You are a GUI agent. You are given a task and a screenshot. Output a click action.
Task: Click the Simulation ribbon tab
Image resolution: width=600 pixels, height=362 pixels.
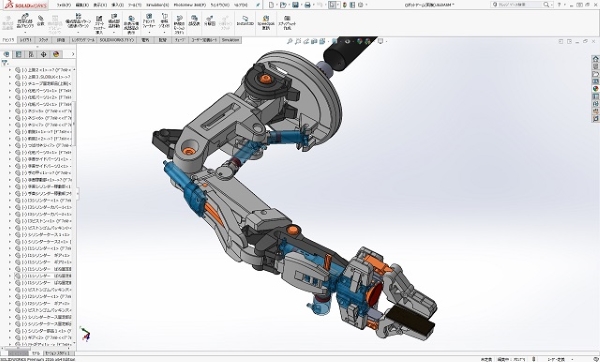point(230,40)
